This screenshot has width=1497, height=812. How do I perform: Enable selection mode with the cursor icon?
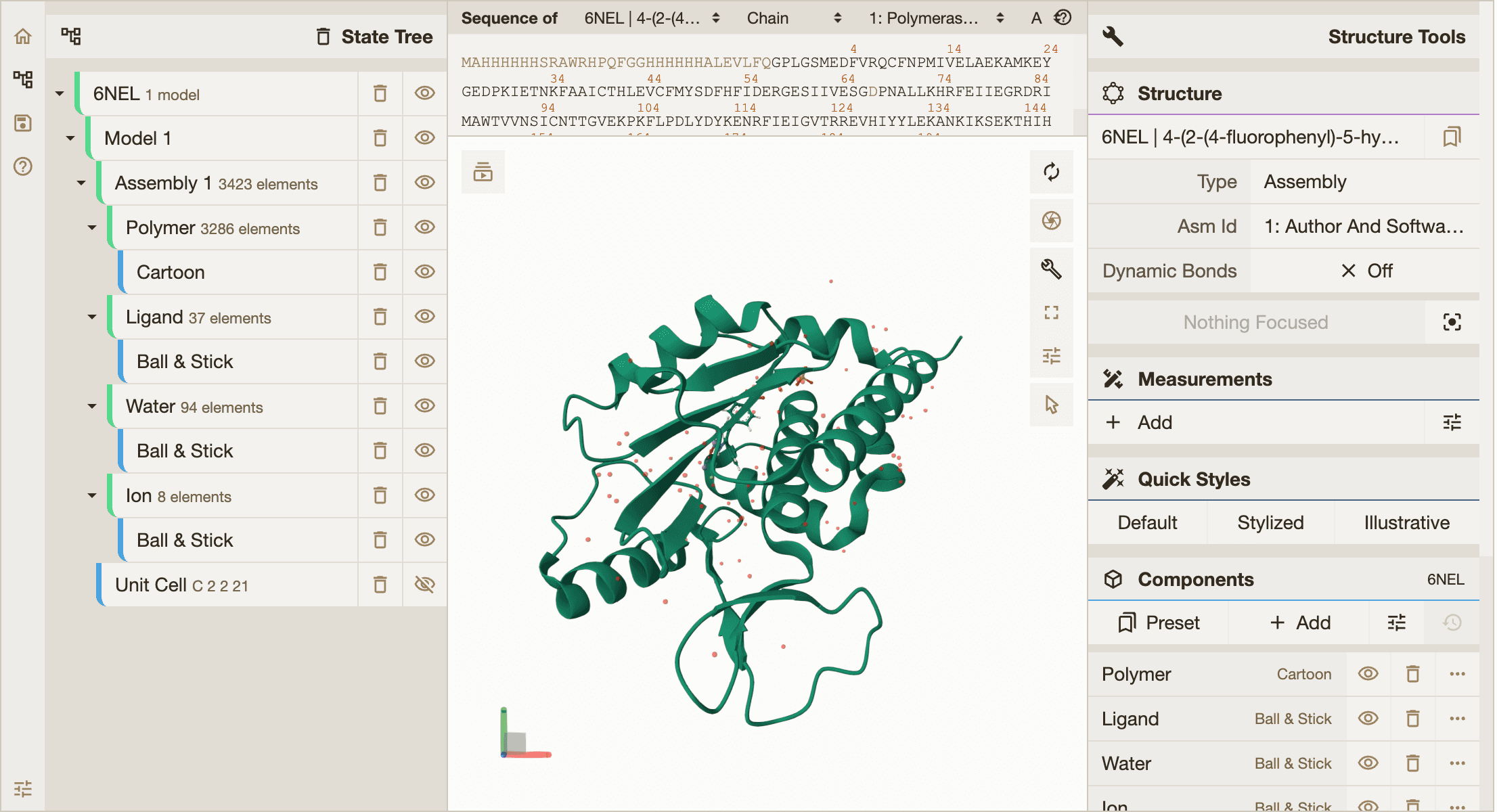coord(1051,405)
